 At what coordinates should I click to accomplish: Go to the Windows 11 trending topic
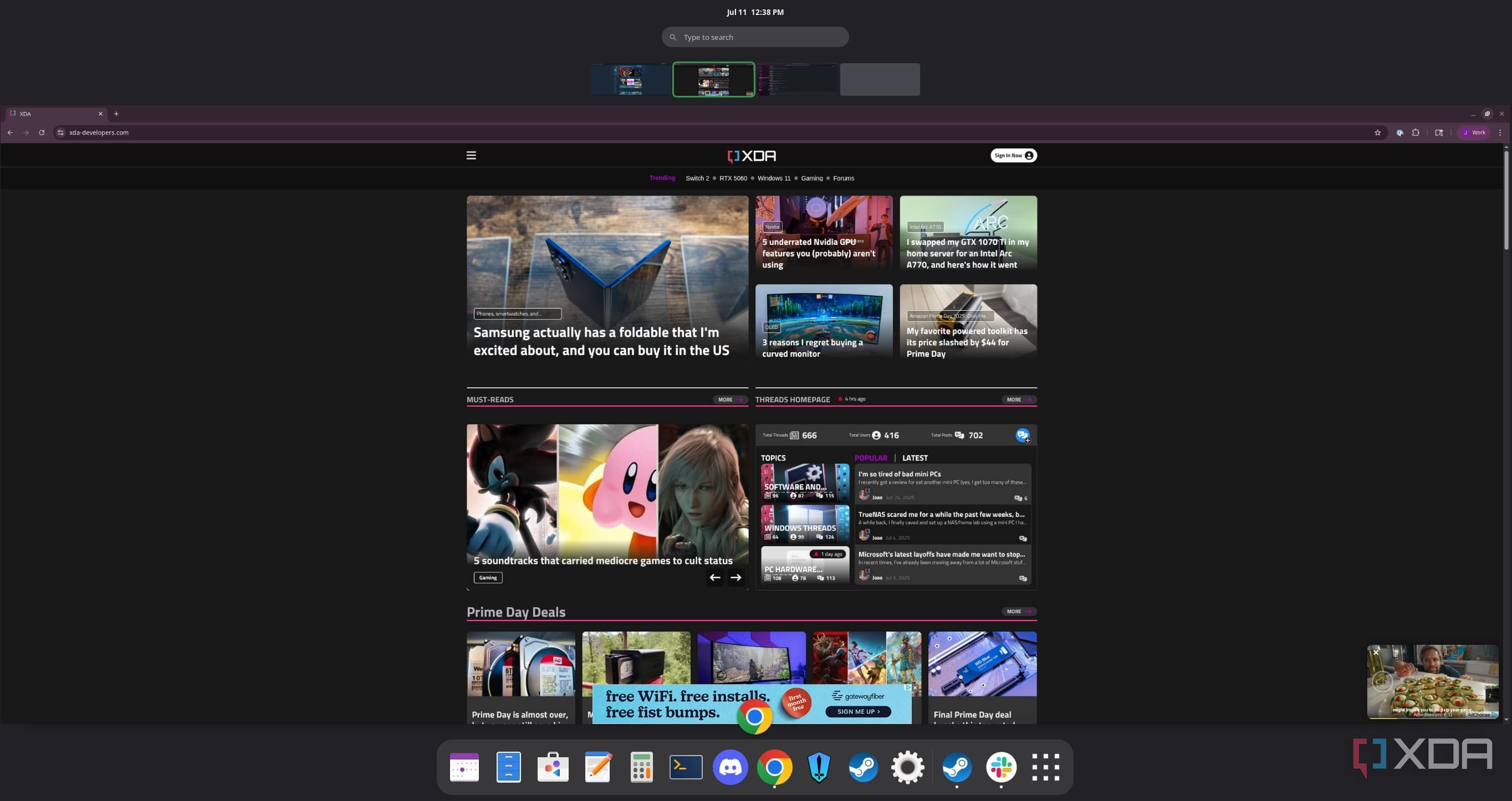pos(774,178)
